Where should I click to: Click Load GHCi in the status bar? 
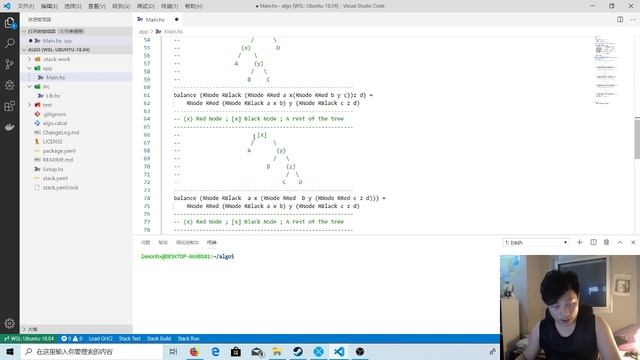click(100, 338)
